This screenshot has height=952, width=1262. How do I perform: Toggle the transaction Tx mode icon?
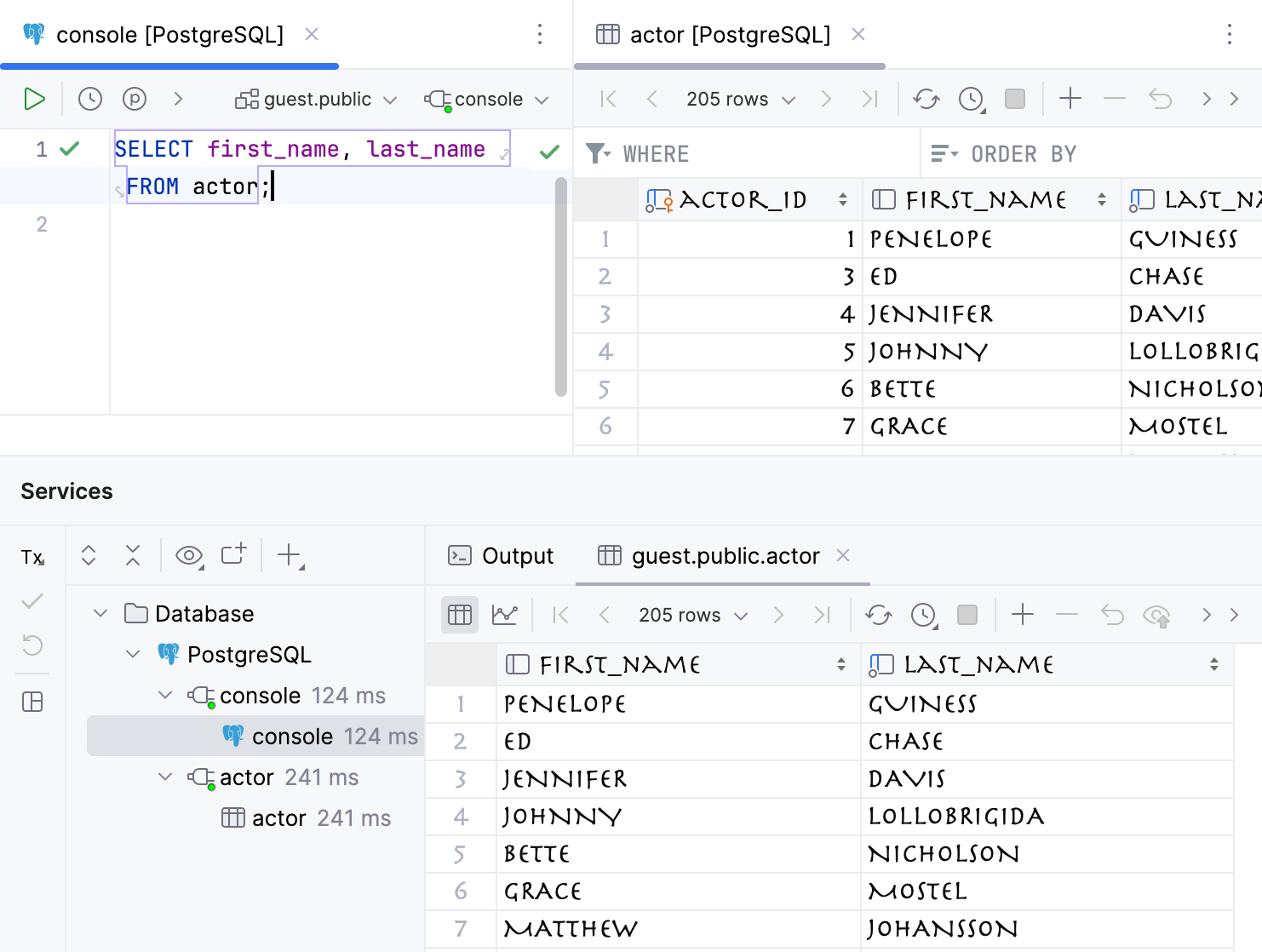[x=32, y=557]
